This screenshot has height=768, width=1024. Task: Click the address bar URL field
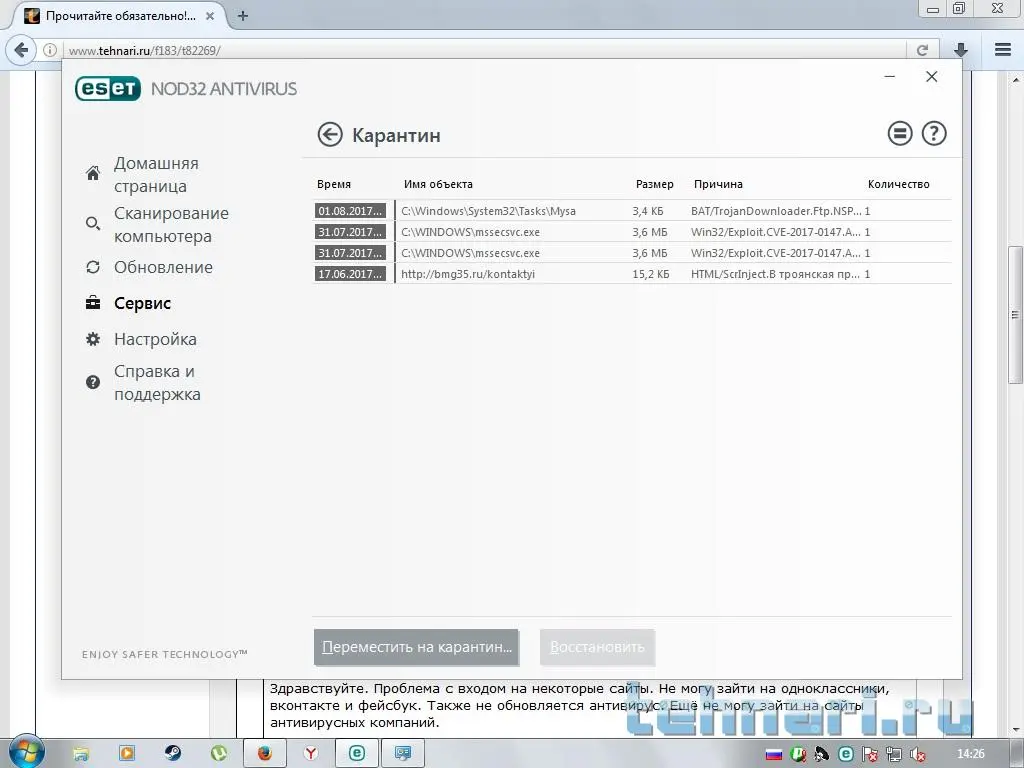pyautogui.click(x=483, y=50)
